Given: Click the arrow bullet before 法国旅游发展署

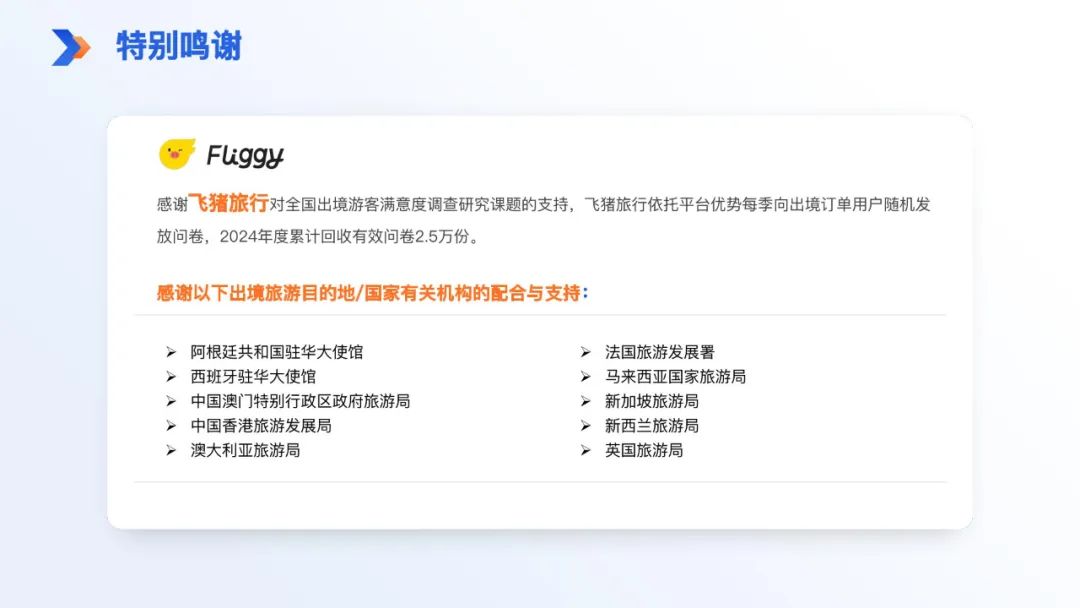Looking at the screenshot, I should click(585, 352).
